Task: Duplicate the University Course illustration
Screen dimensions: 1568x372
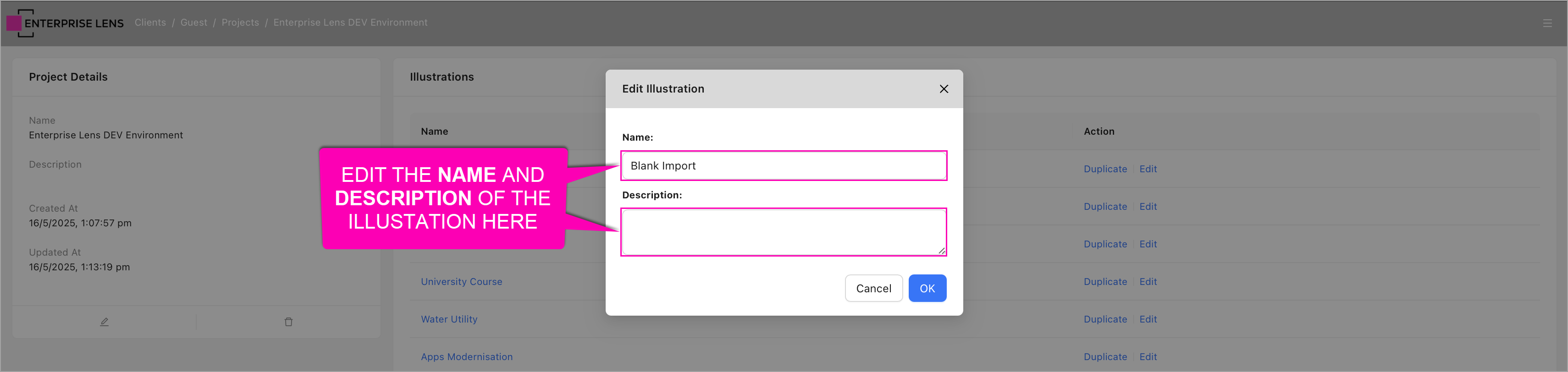Action: (1104, 281)
